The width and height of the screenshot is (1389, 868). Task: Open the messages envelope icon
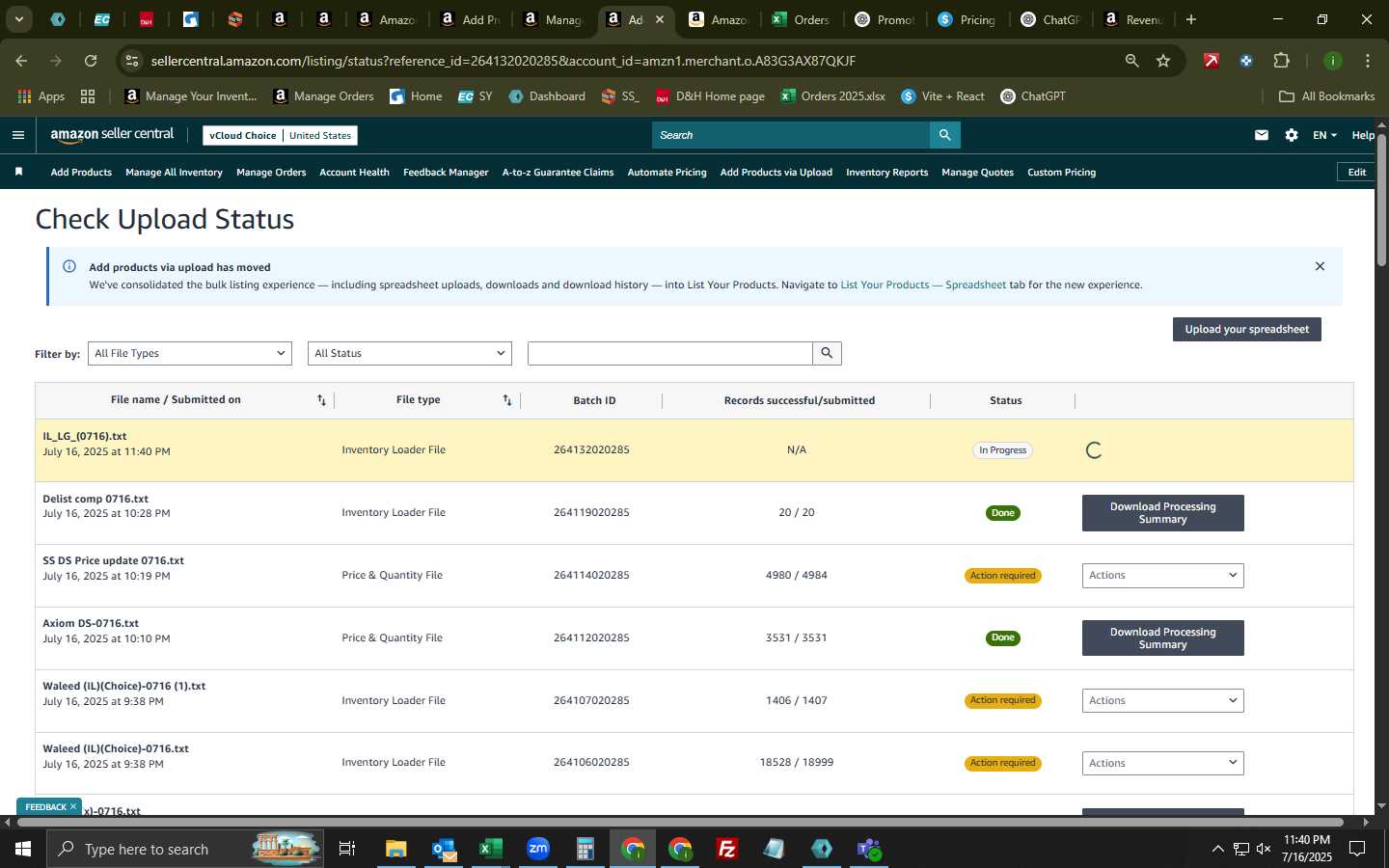[1262, 135]
